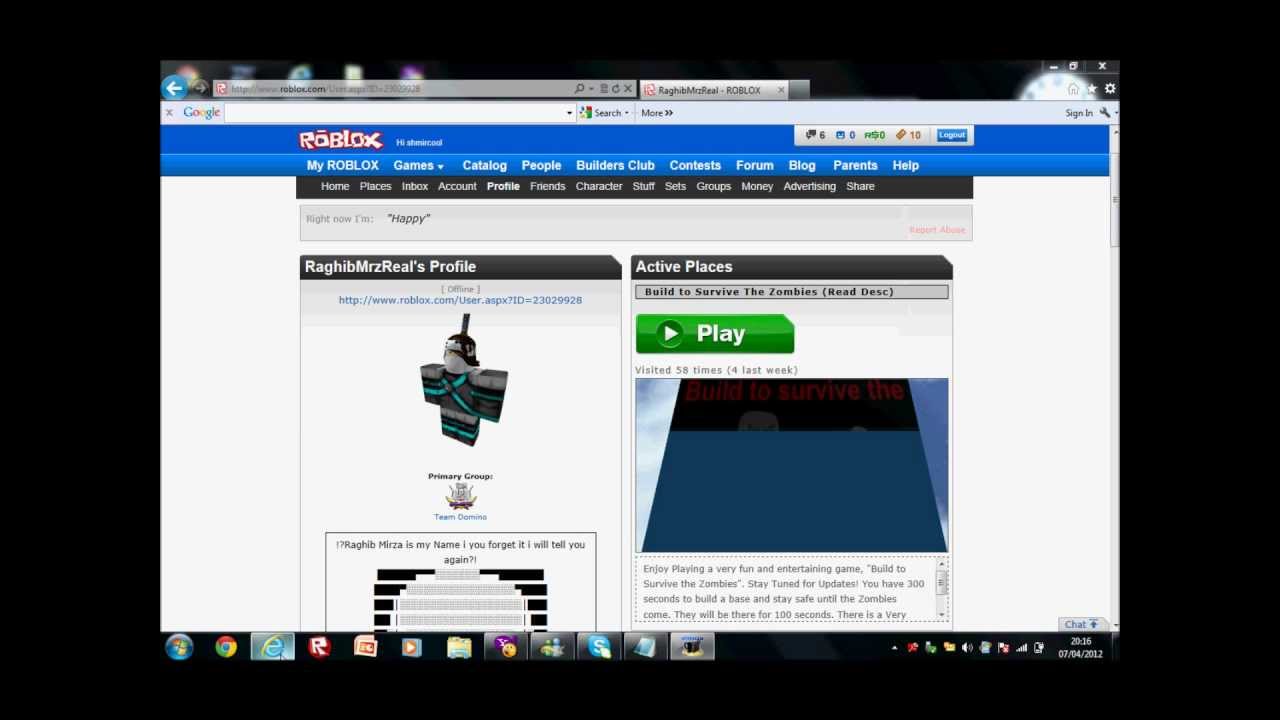Switch to the Money sub-tab
The width and height of the screenshot is (1280, 720).
[757, 186]
